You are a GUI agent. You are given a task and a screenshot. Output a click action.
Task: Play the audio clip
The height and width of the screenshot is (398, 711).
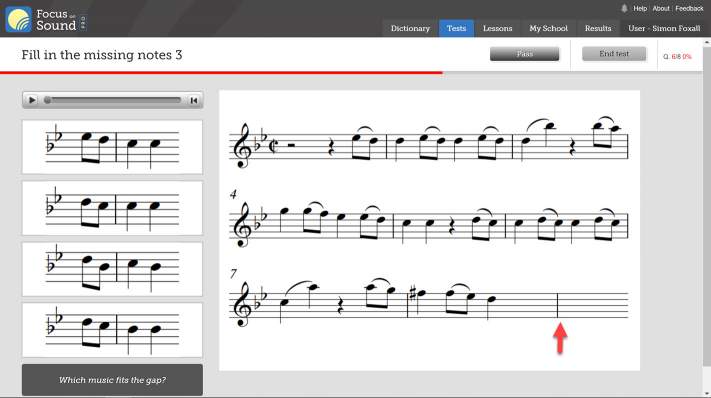32,100
